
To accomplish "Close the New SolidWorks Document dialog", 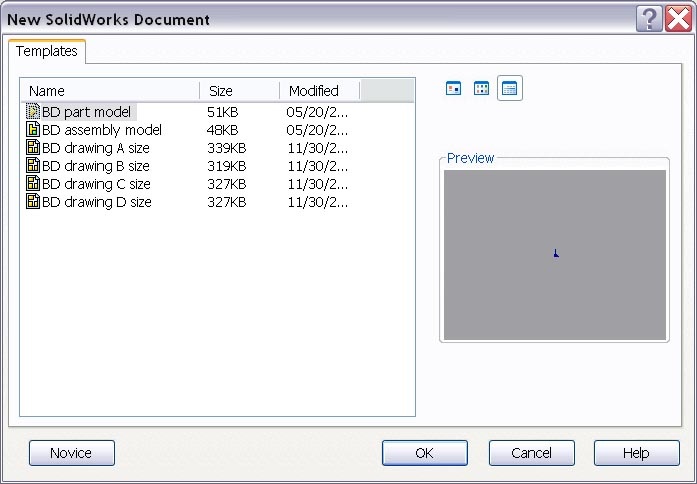I will 678,20.
